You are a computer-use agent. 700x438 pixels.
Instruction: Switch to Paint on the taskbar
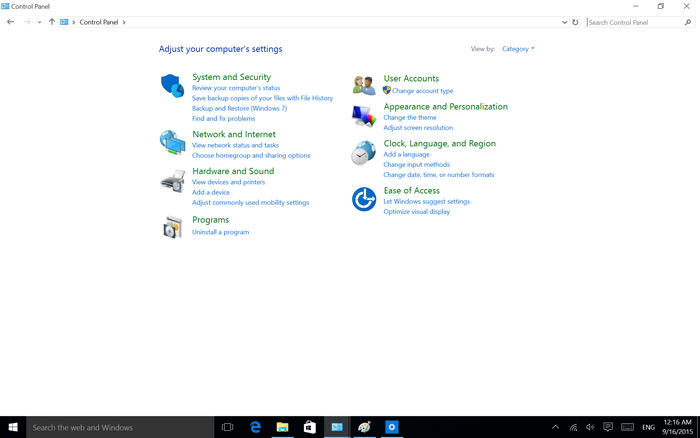pos(364,427)
